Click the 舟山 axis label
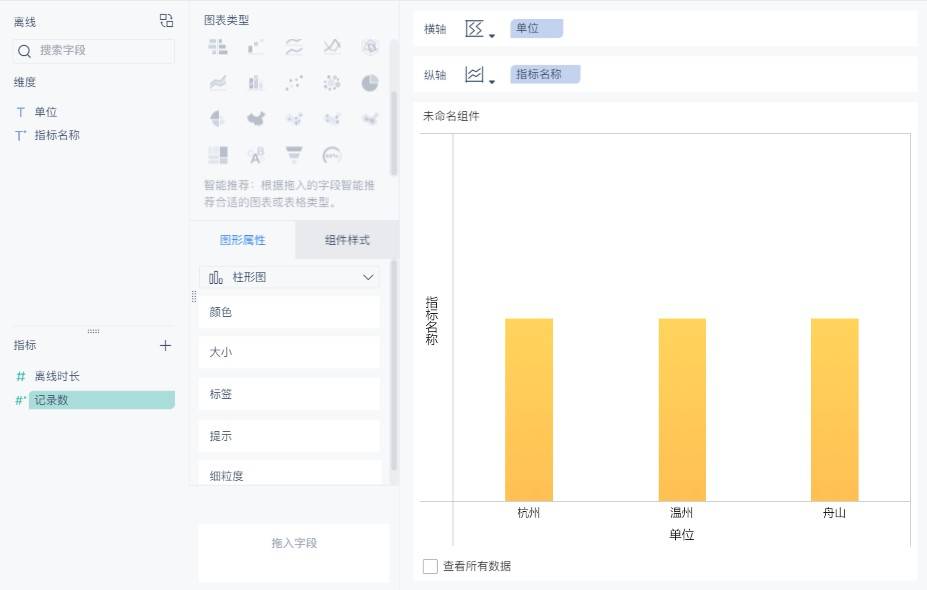This screenshot has height=590, width=927. (834, 513)
